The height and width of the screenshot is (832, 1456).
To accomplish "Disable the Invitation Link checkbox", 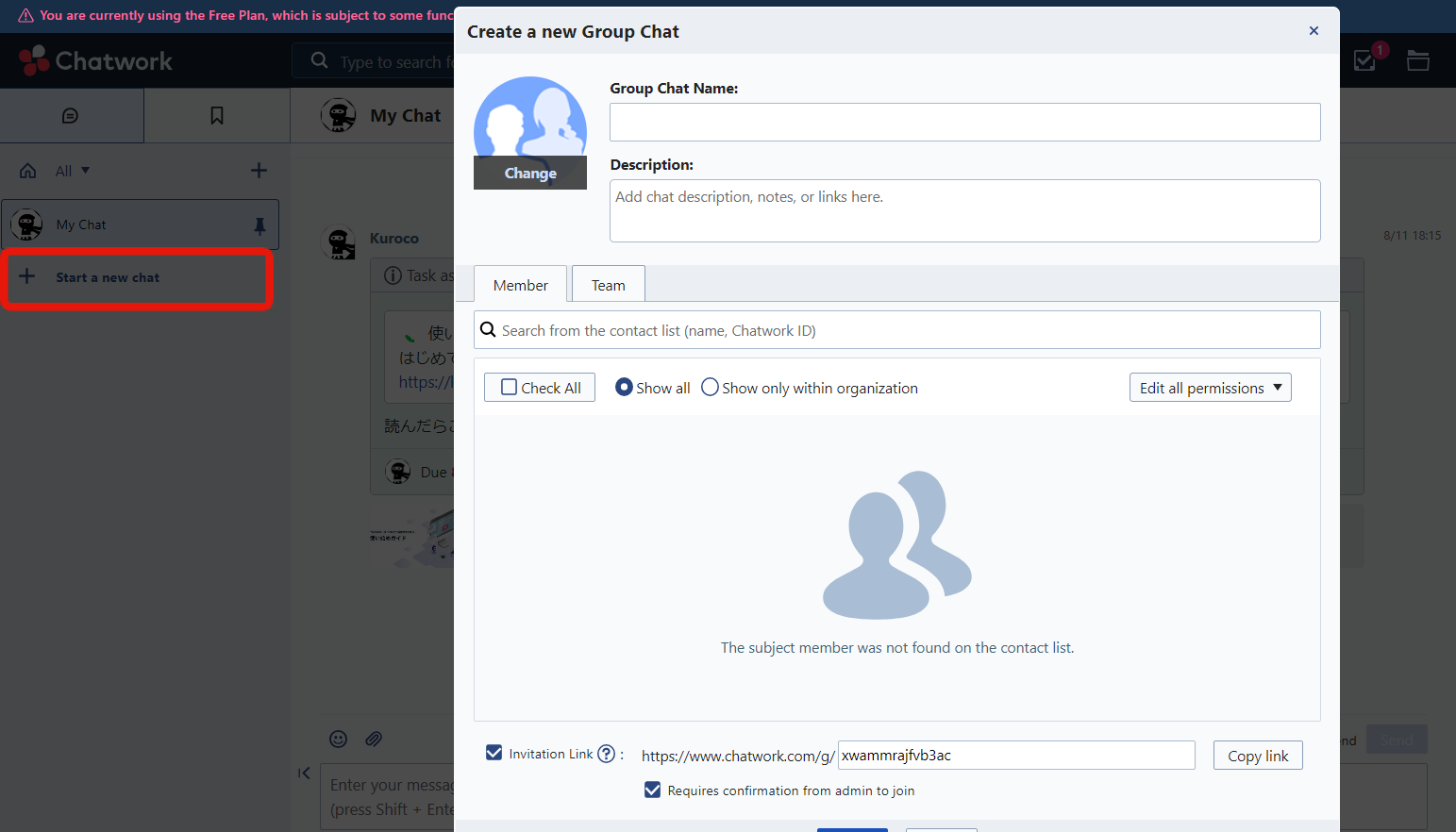I will [x=494, y=752].
